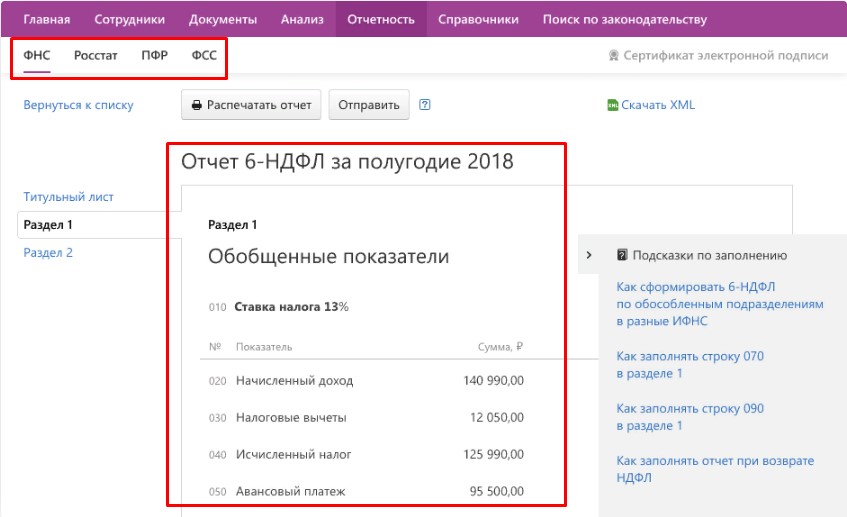The image size is (847, 517).
Task: Click the Сумма, ₽ column header
Action: point(500,347)
